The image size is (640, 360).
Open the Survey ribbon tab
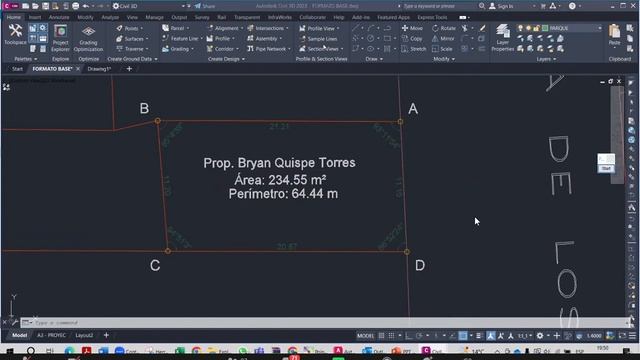(x=202, y=17)
